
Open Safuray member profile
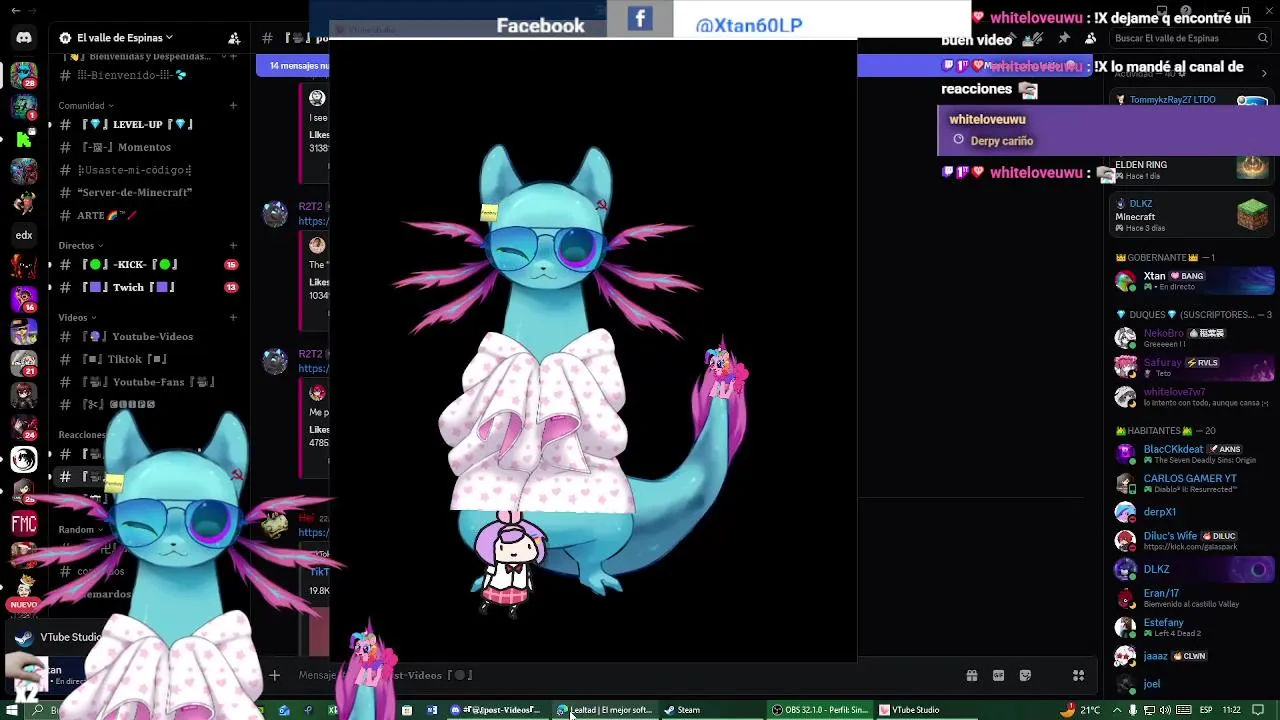click(1191, 367)
